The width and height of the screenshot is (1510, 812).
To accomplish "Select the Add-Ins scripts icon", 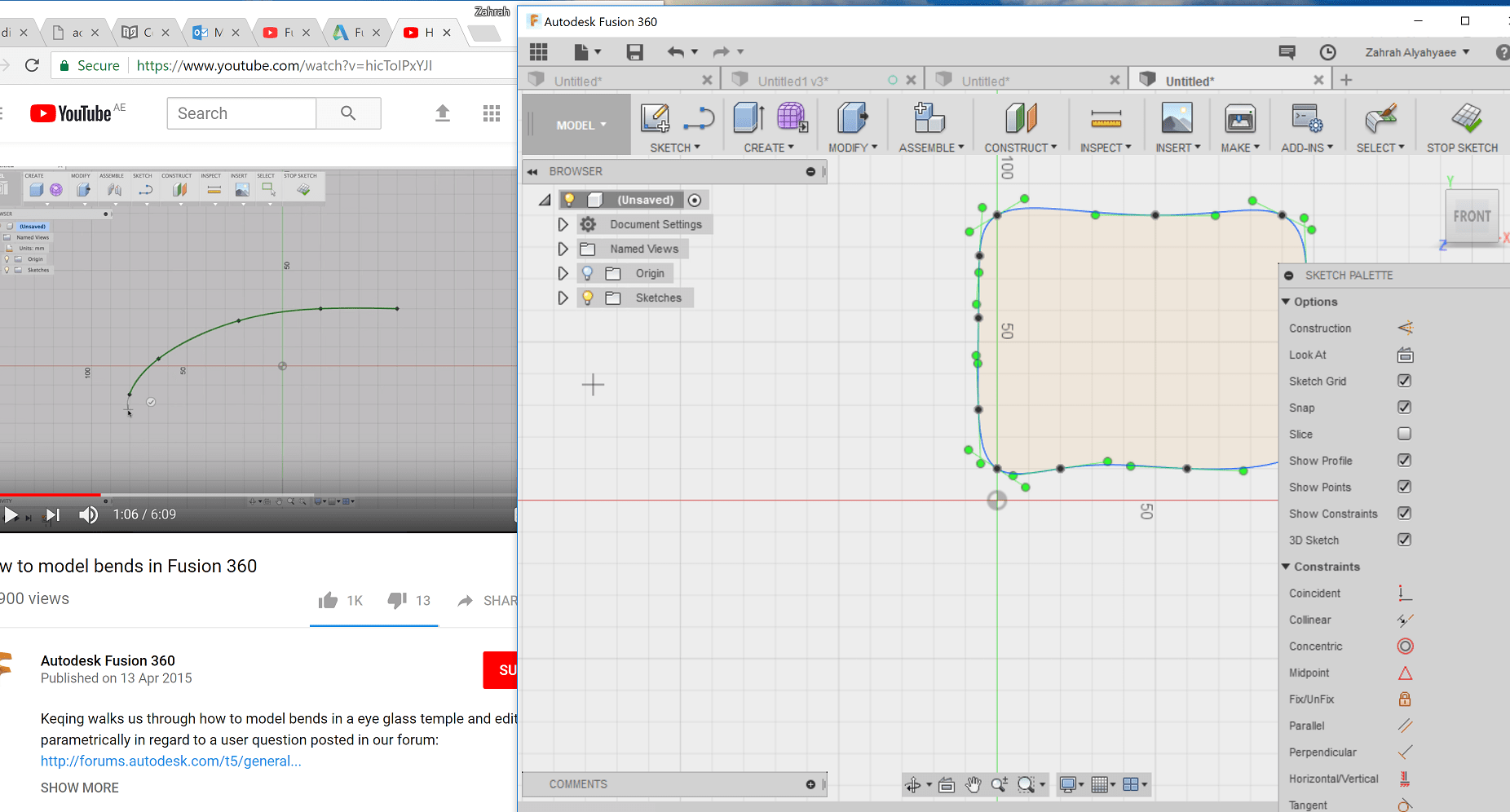I will (x=1307, y=118).
